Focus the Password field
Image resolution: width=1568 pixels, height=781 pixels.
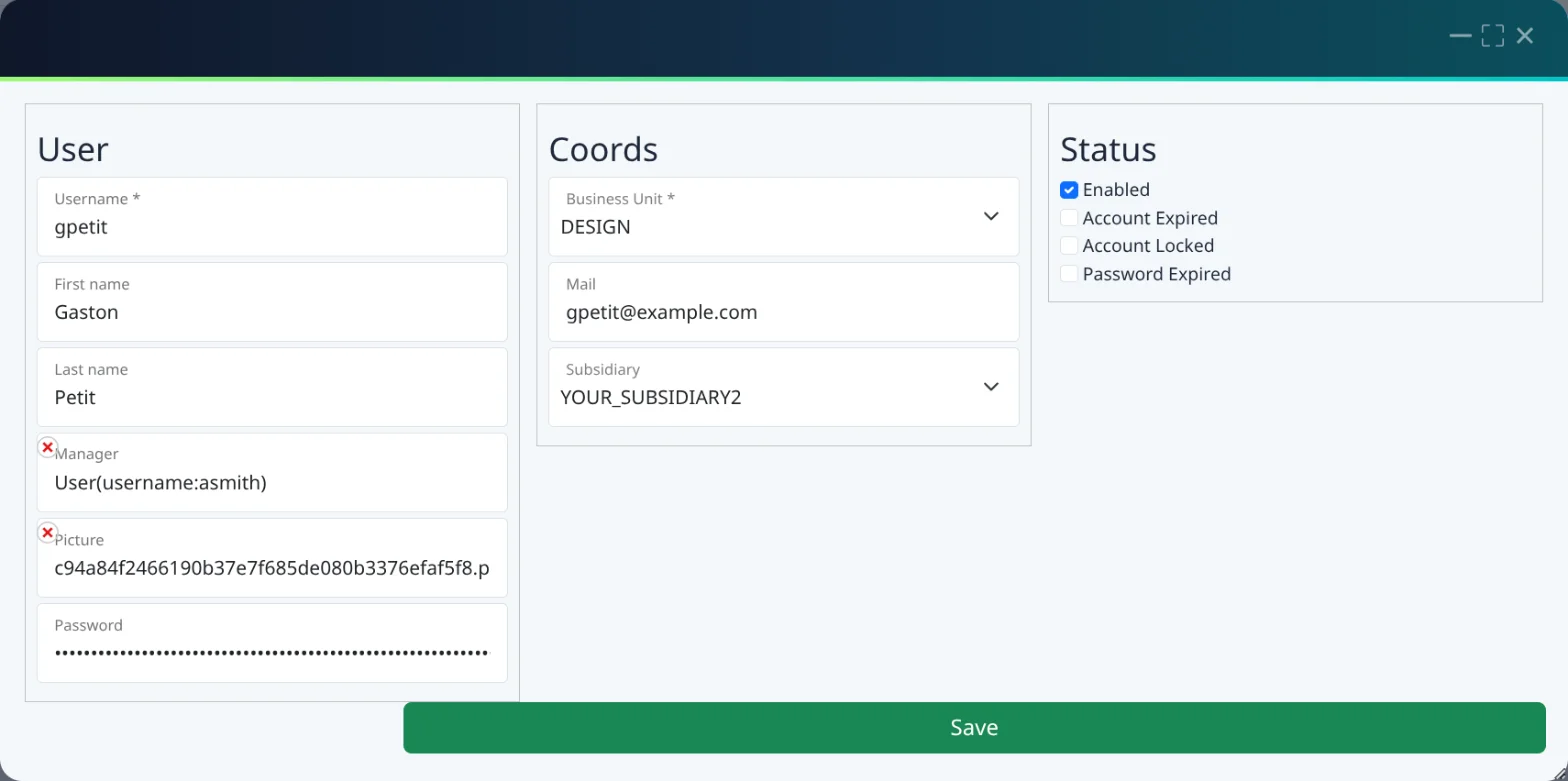coord(272,643)
